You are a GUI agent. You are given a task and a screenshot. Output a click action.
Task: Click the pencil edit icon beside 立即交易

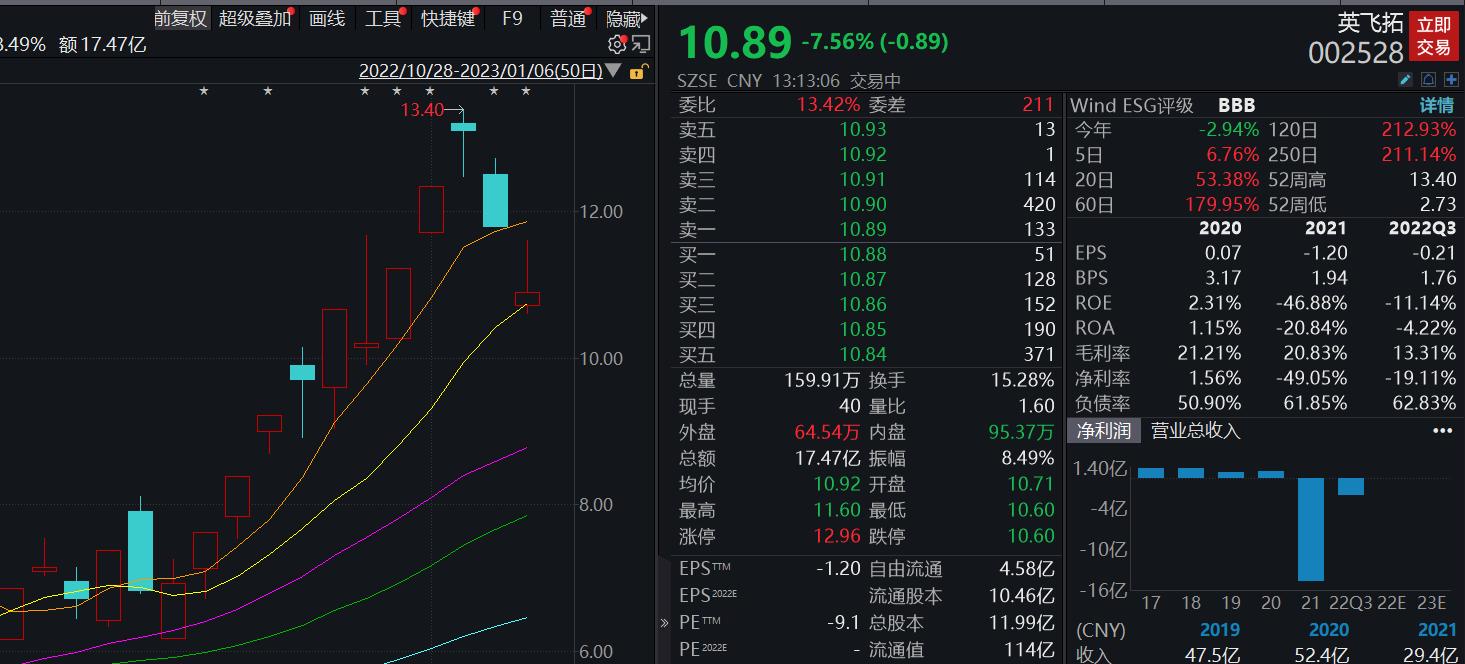pyautogui.click(x=1406, y=79)
